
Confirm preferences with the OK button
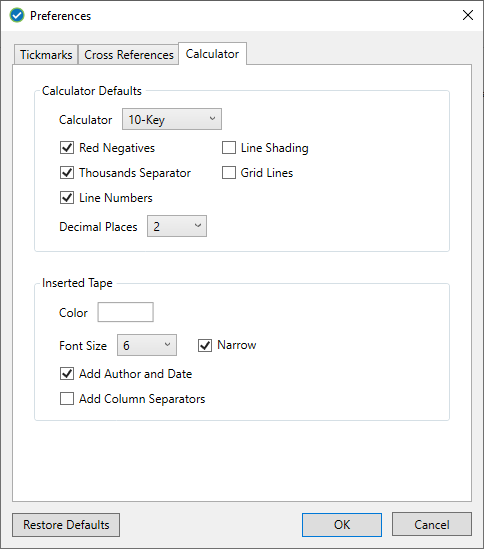[342, 525]
